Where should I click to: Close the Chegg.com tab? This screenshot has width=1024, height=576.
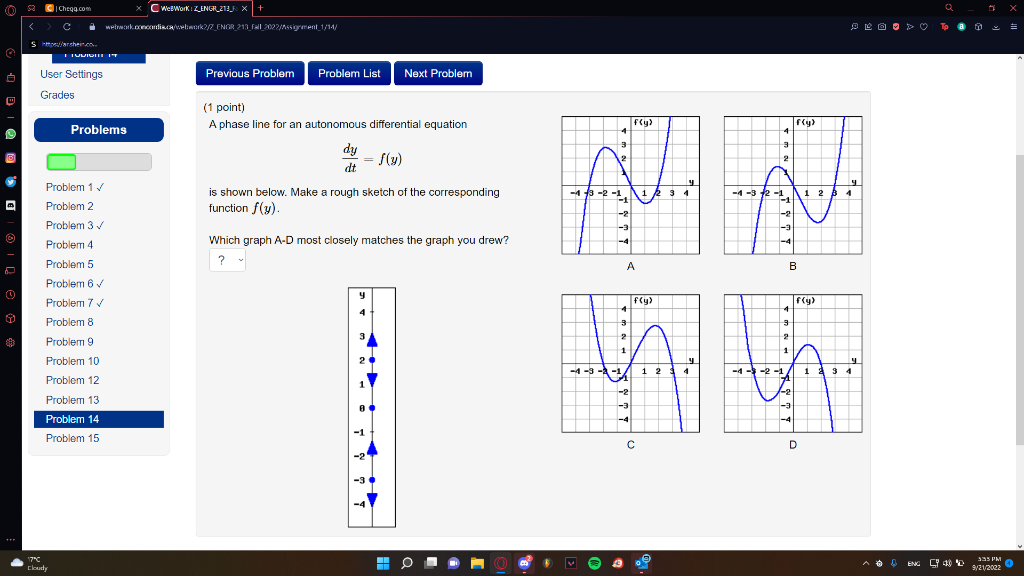click(138, 8)
